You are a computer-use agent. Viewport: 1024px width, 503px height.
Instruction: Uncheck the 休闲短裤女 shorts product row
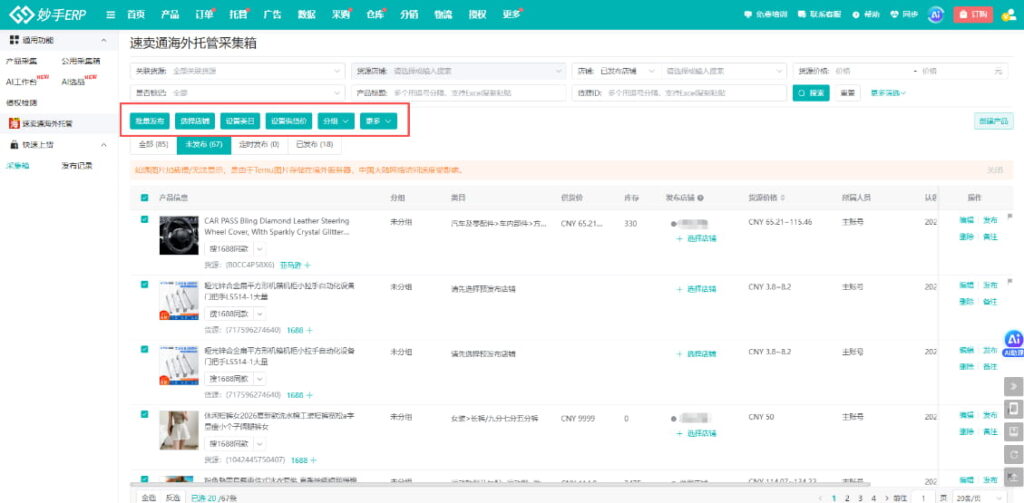(144, 414)
